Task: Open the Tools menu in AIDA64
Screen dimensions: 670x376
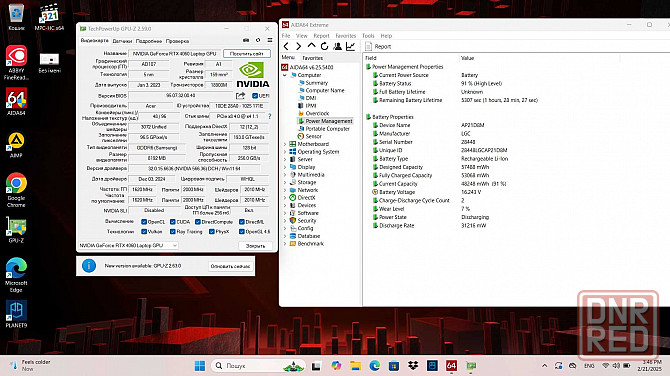Action: [368, 35]
